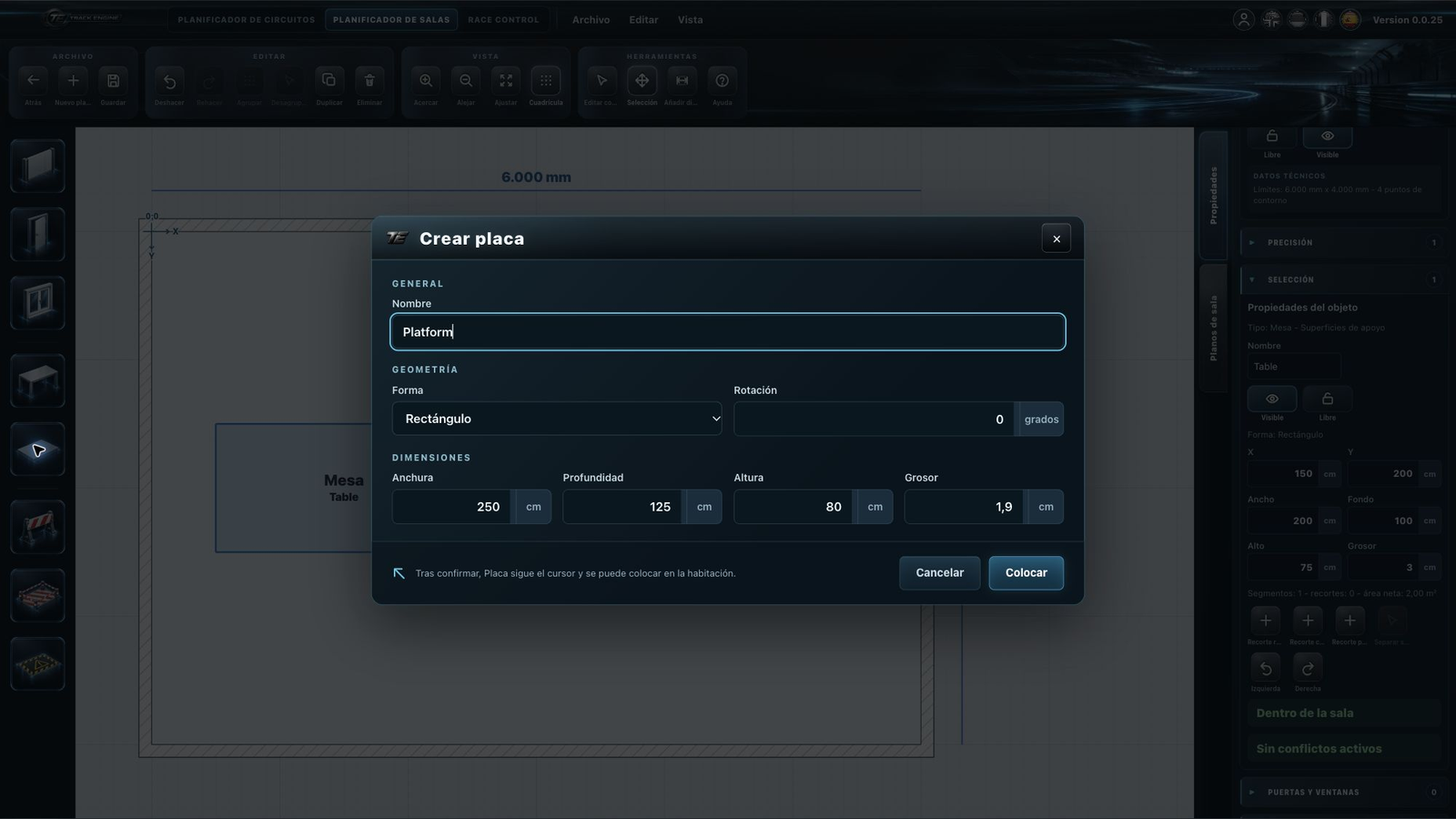Viewport: 1456px width, 819px height.
Task: Open the Ayuda help icon
Action: tap(722, 81)
